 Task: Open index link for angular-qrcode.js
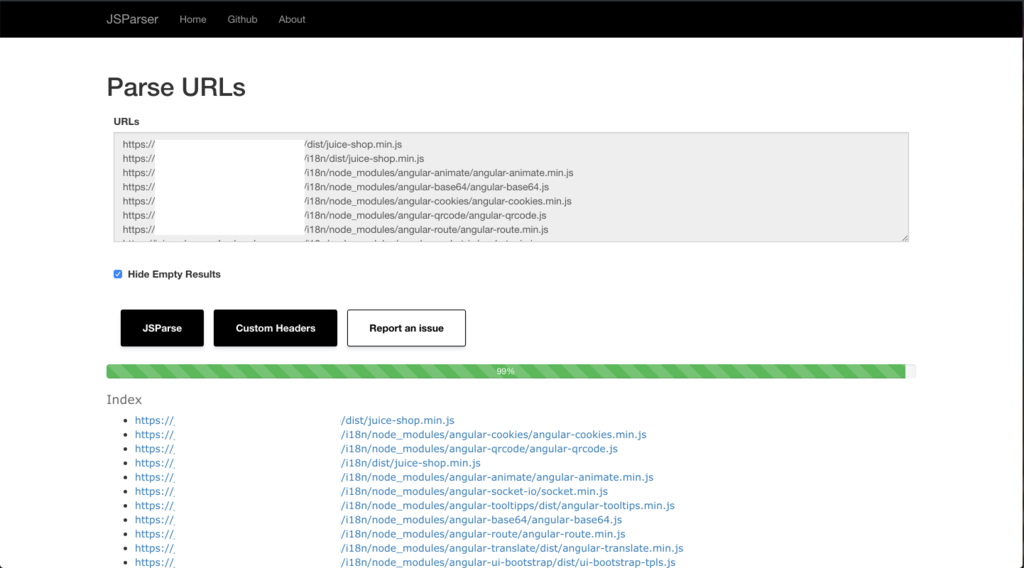(x=376, y=449)
